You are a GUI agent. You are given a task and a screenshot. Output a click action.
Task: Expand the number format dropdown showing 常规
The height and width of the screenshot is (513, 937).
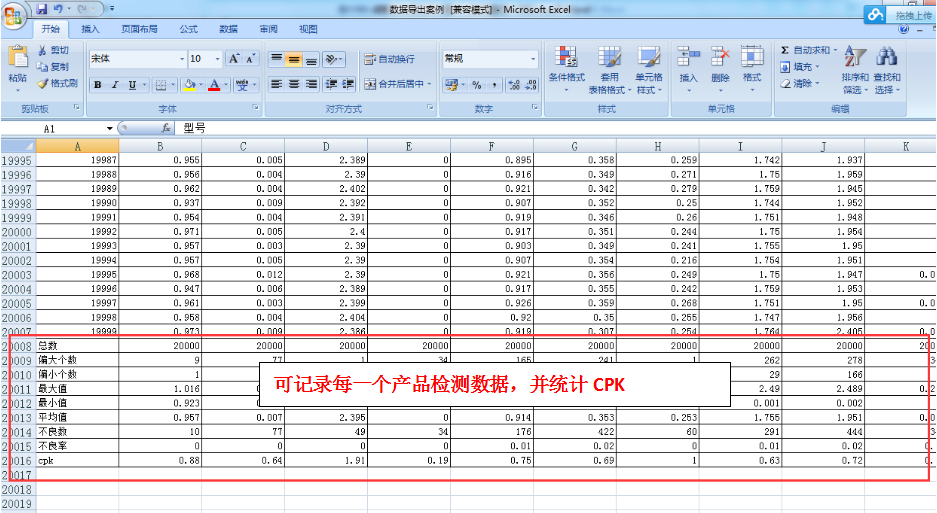pyautogui.click(x=533, y=59)
